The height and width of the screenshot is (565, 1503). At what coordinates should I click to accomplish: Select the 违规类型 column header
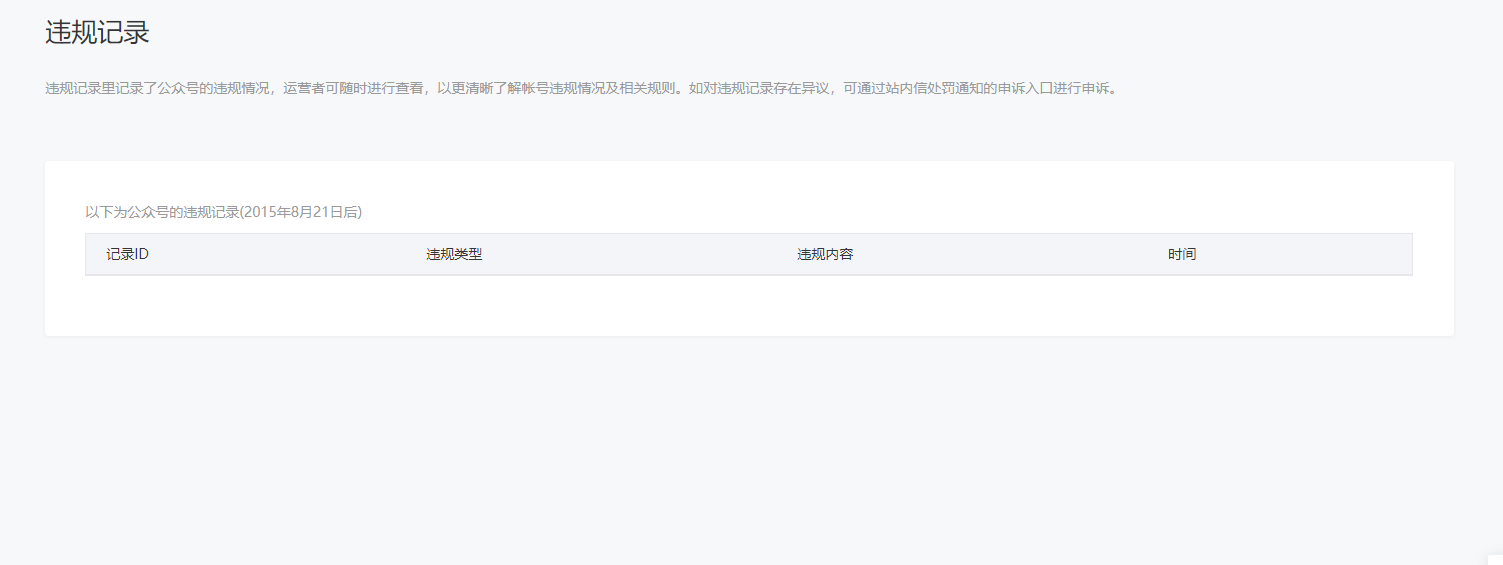pos(454,254)
